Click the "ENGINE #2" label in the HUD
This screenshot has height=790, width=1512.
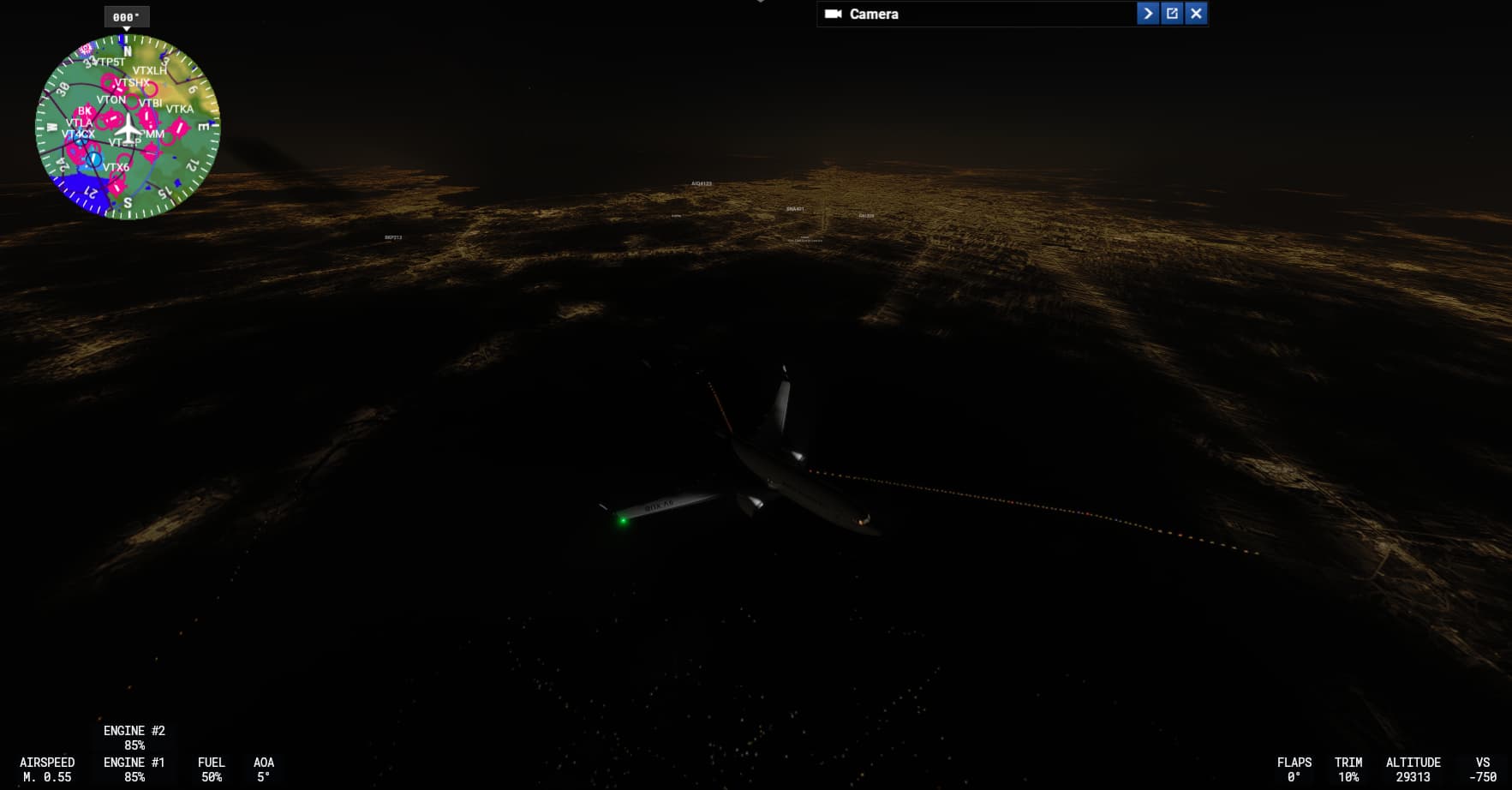click(x=134, y=730)
